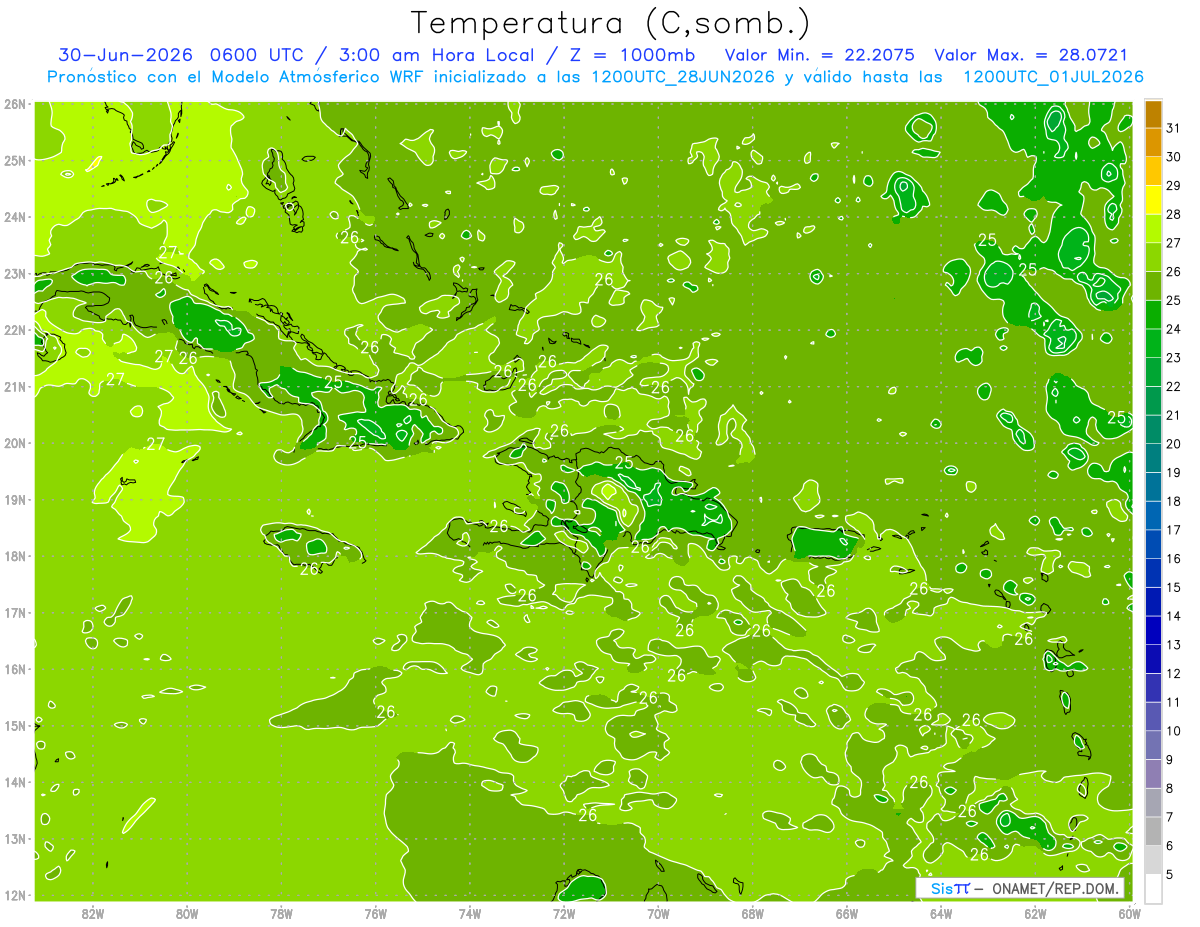Click the valid-until time "1200UTC_01JUL2026"

[x=1054, y=77]
